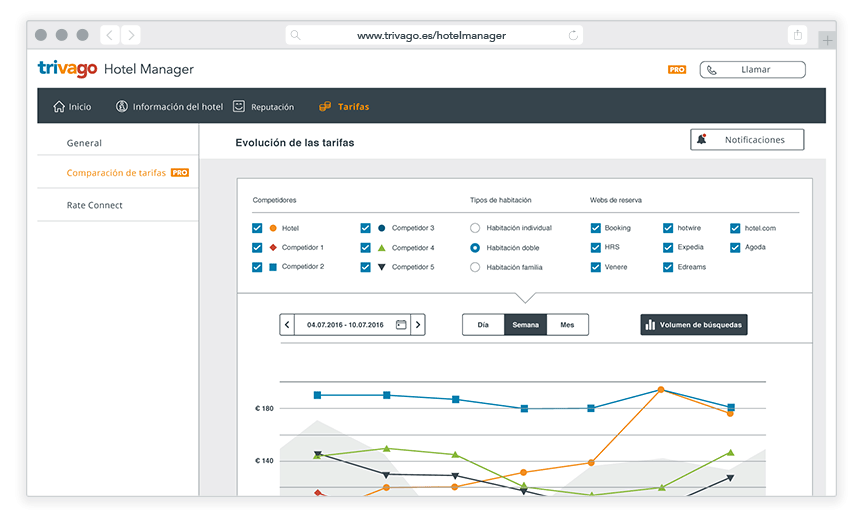Click the address bar search icon
Viewport: 864px width, 518px height.
295,35
